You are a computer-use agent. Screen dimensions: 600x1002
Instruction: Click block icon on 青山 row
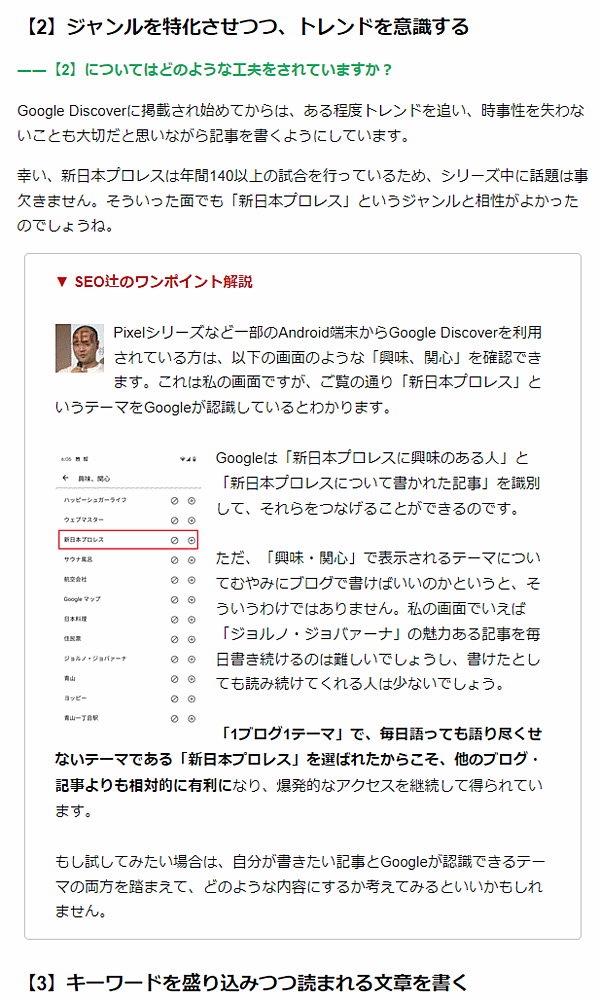point(174,679)
